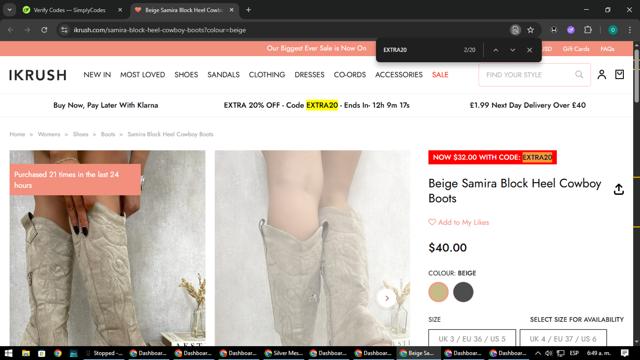
Task: Open File Explorer from taskbar
Action: 26,353
